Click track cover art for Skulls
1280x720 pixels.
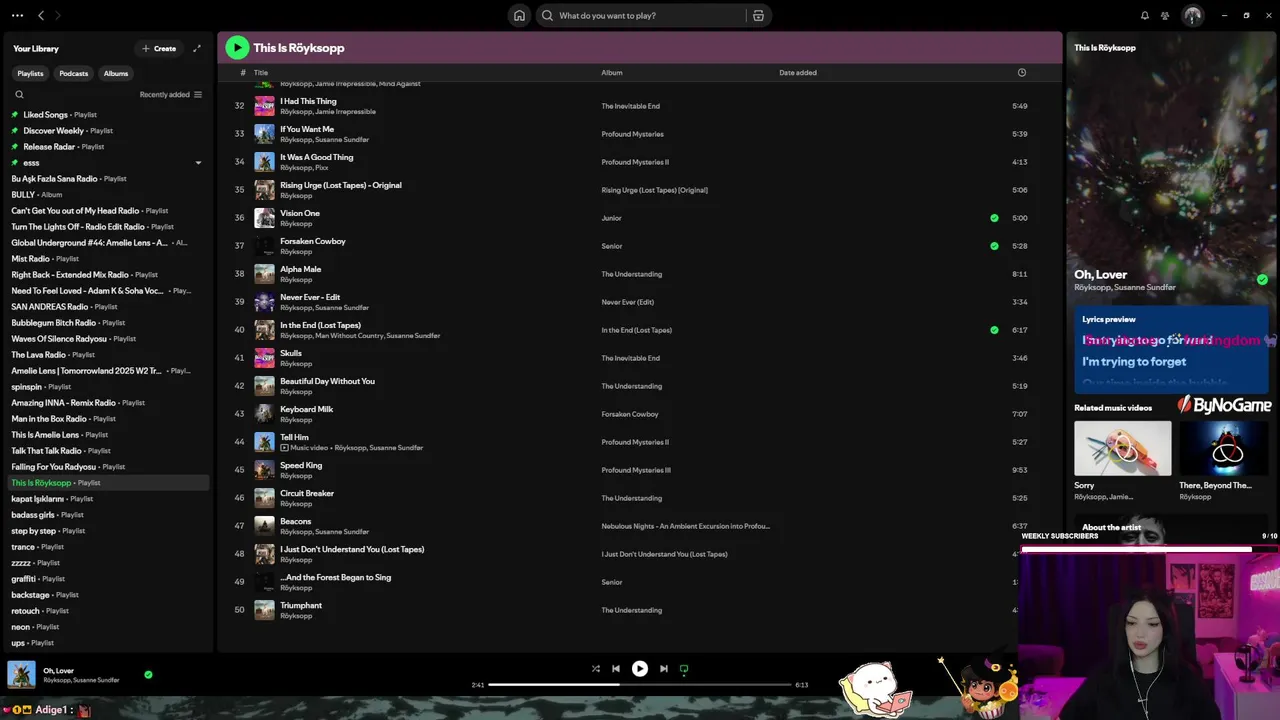264,358
